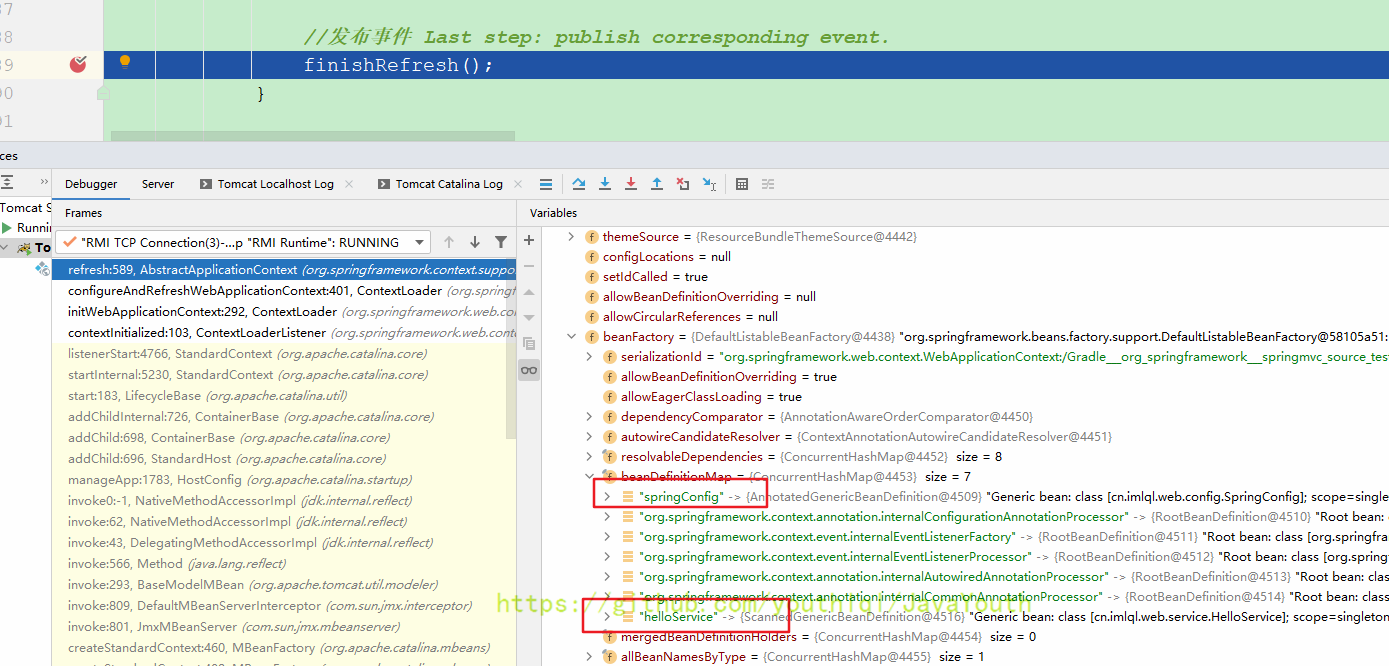This screenshot has width=1389, height=666.
Task: Toggle show watches glasses icon
Action: click(529, 370)
